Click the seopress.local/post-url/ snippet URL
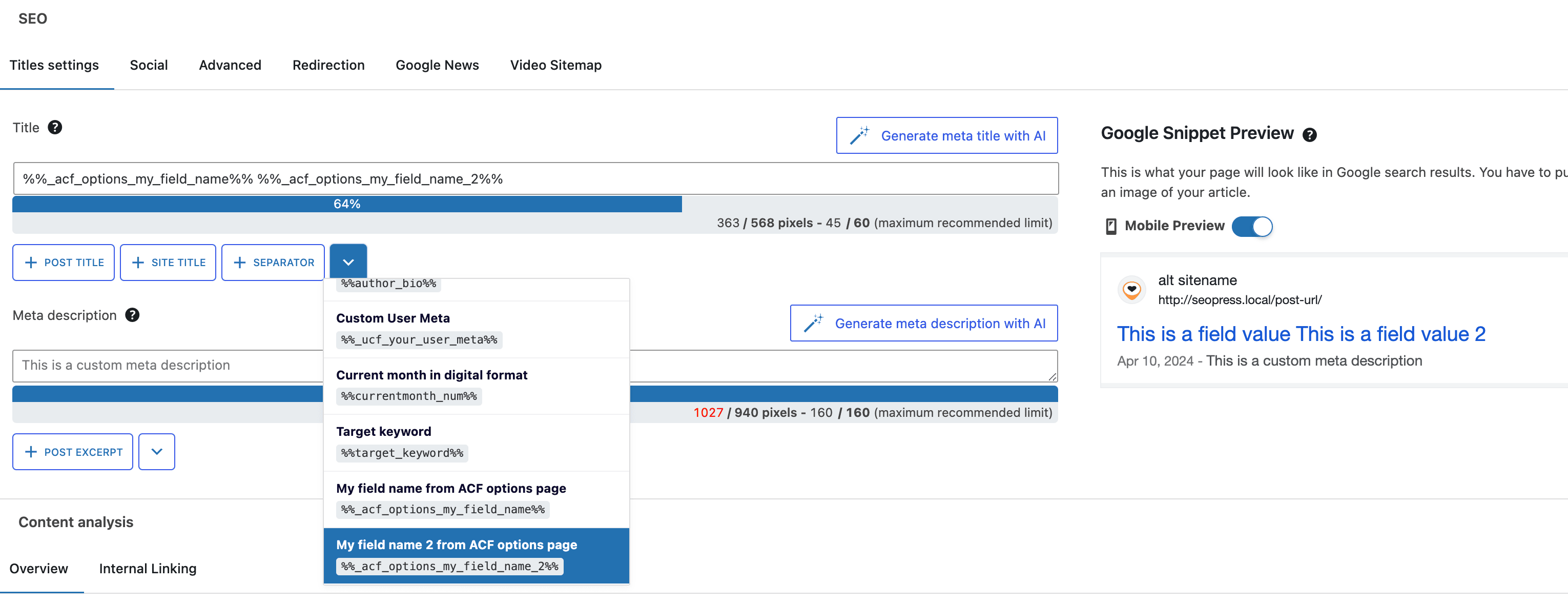Viewport: 1568px width, 603px height. coord(1240,299)
